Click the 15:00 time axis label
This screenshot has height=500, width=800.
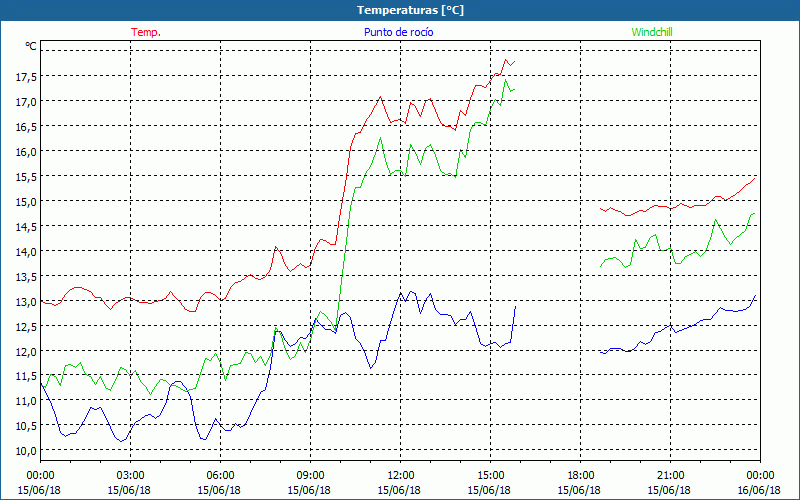click(x=490, y=475)
